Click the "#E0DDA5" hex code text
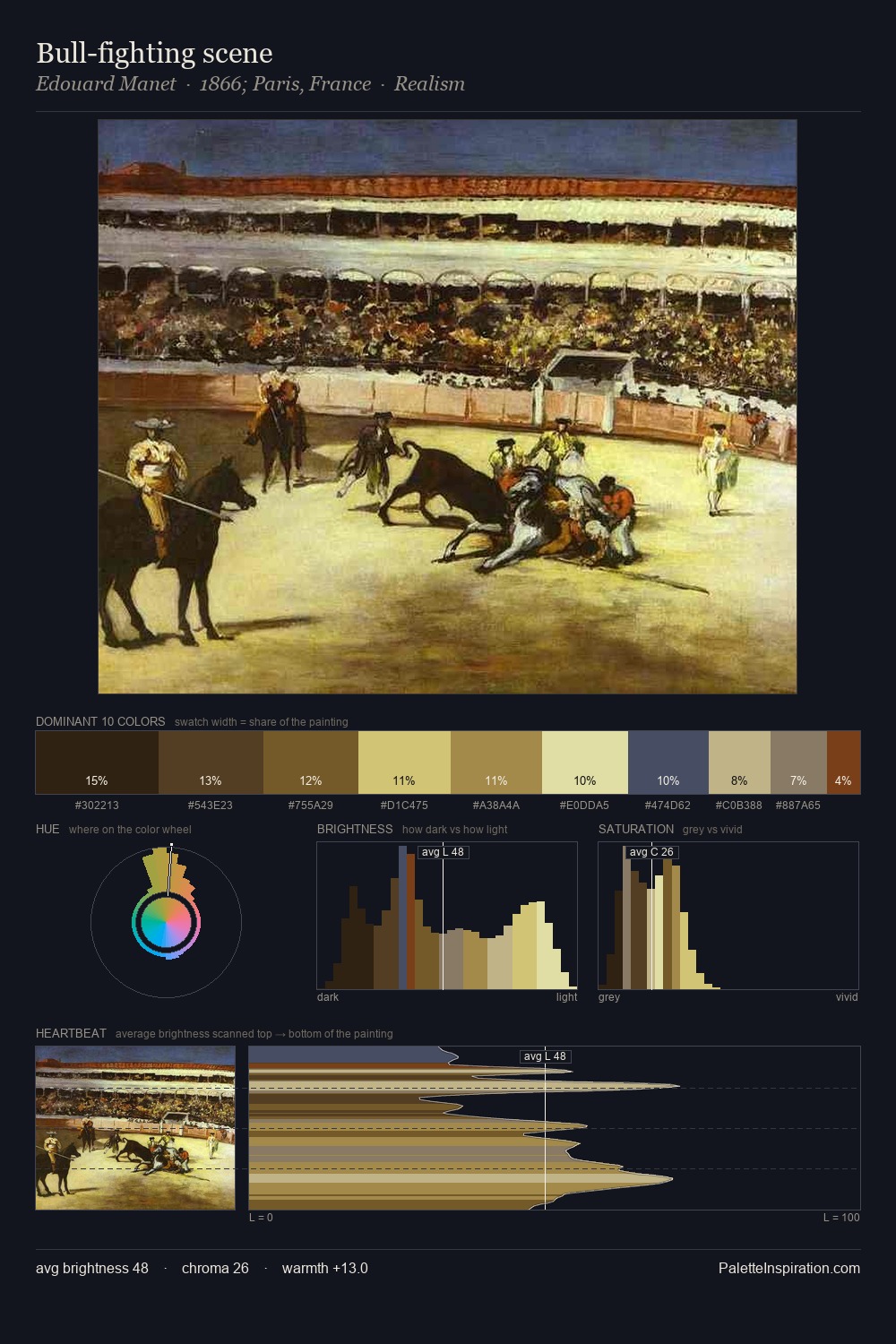This screenshot has height=1344, width=896. 585,805
